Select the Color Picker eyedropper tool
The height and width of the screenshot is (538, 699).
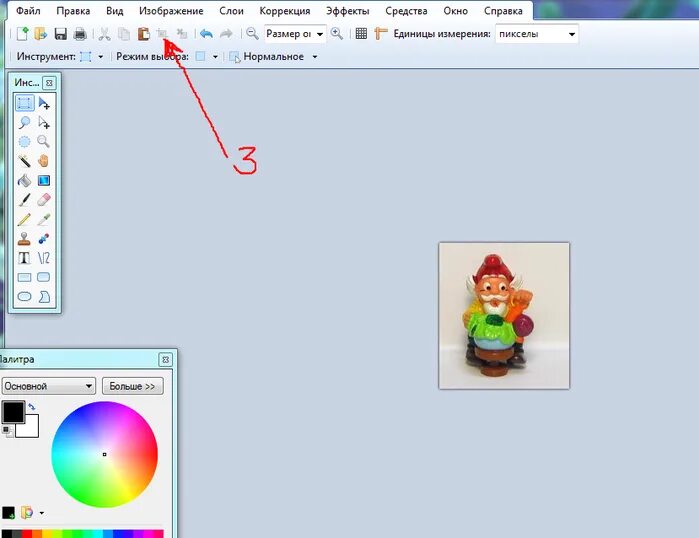pyautogui.click(x=44, y=219)
